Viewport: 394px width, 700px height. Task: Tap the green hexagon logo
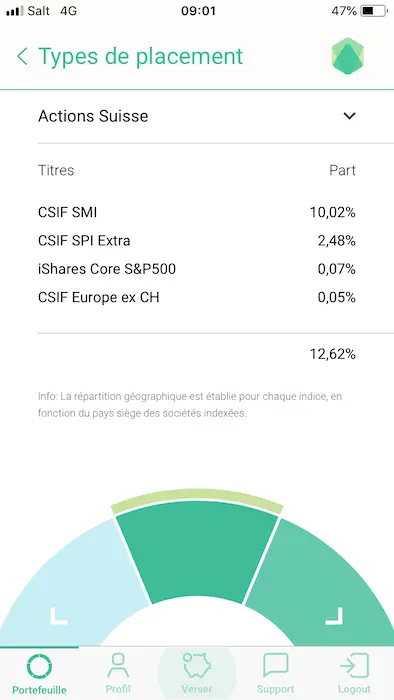[348, 56]
